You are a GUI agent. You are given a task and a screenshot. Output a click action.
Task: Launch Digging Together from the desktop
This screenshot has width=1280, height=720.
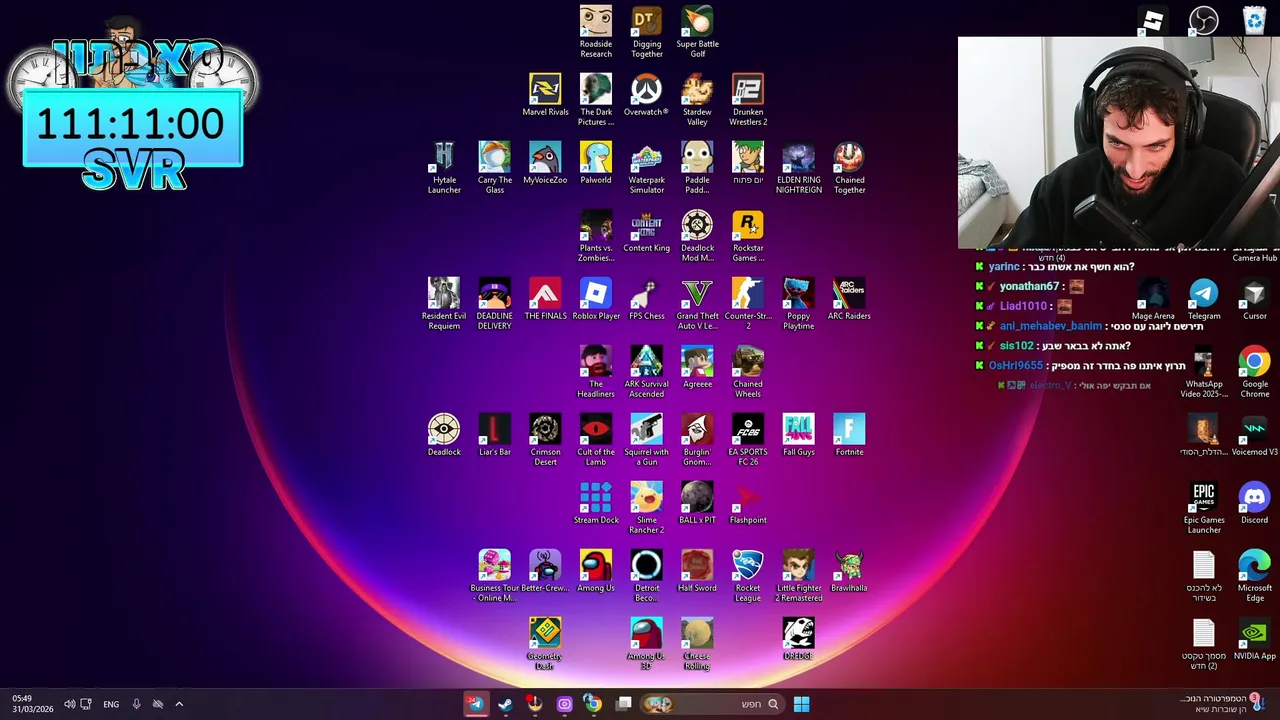(647, 32)
